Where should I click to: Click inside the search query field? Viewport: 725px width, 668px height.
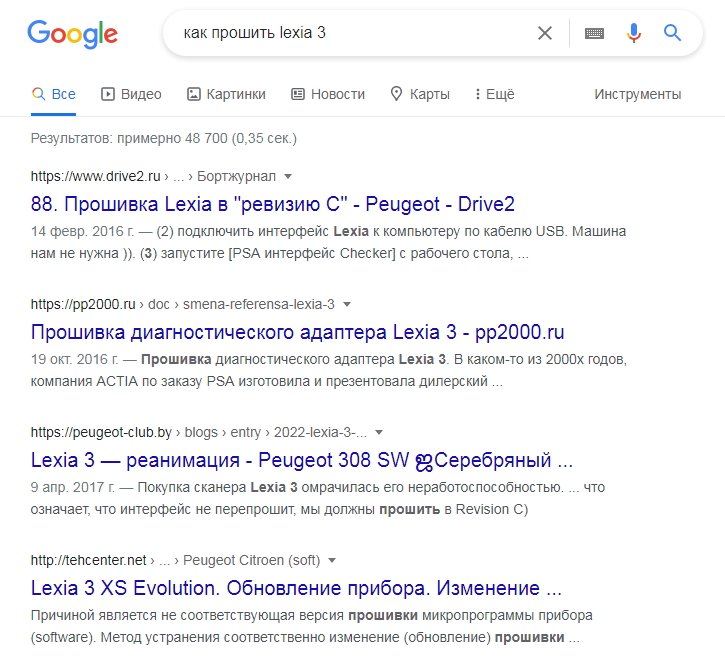click(351, 33)
